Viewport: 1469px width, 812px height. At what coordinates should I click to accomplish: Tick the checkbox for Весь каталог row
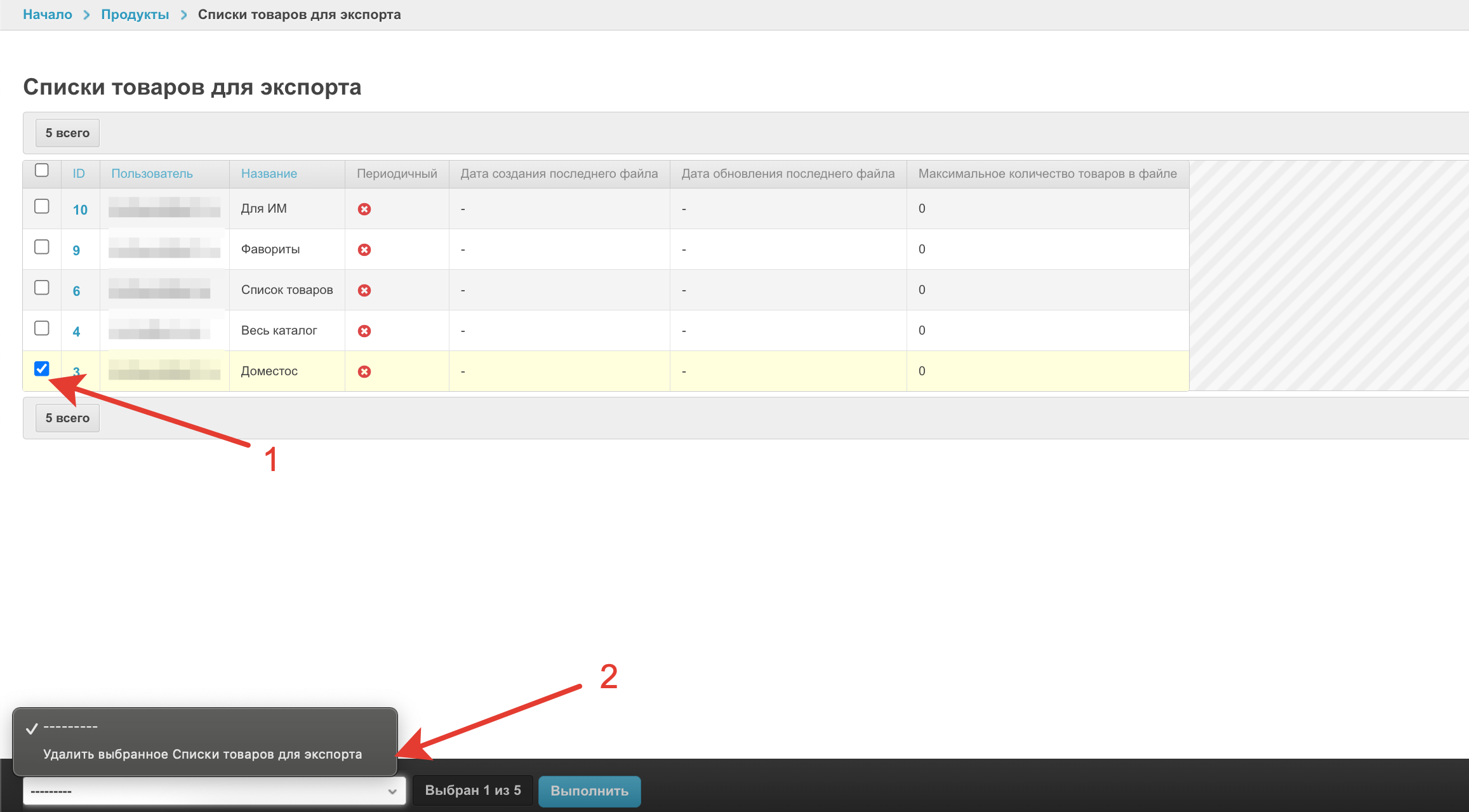tap(42, 328)
